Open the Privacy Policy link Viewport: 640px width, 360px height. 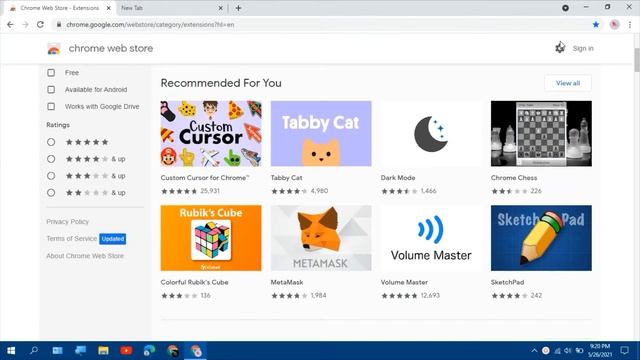point(67,222)
